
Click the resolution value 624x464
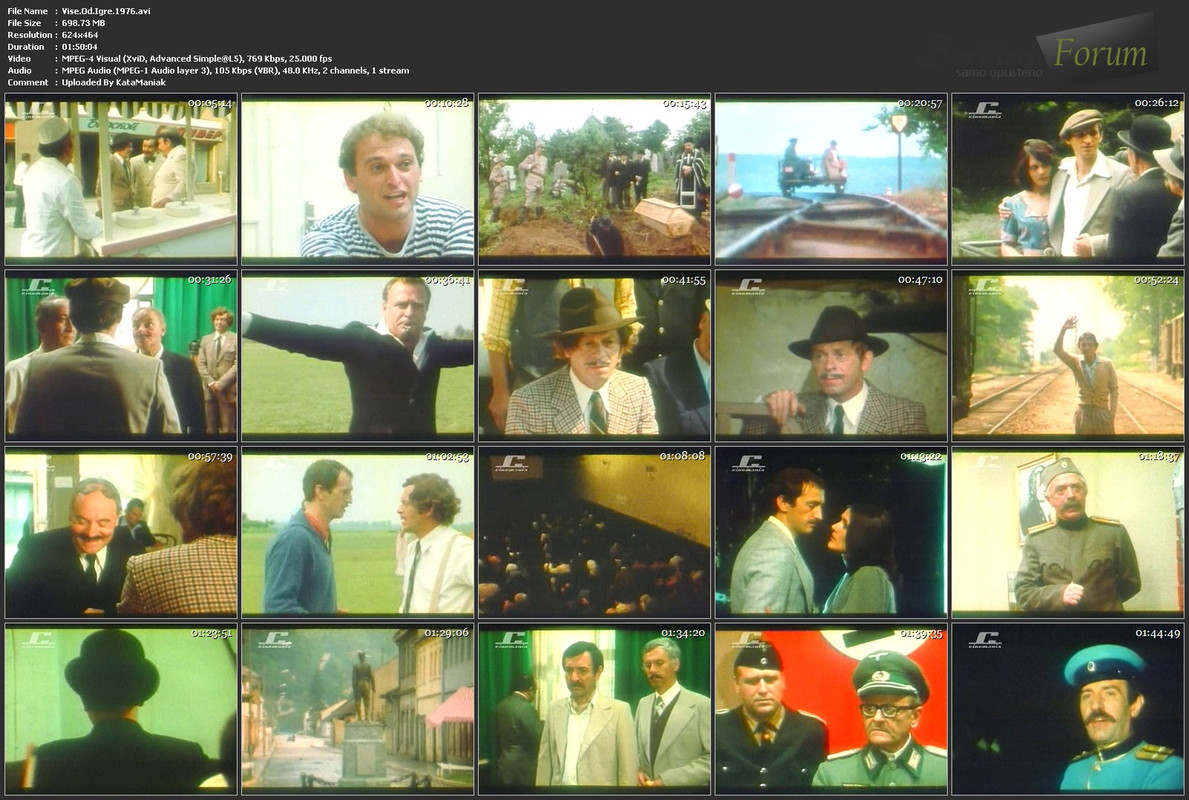pos(80,35)
